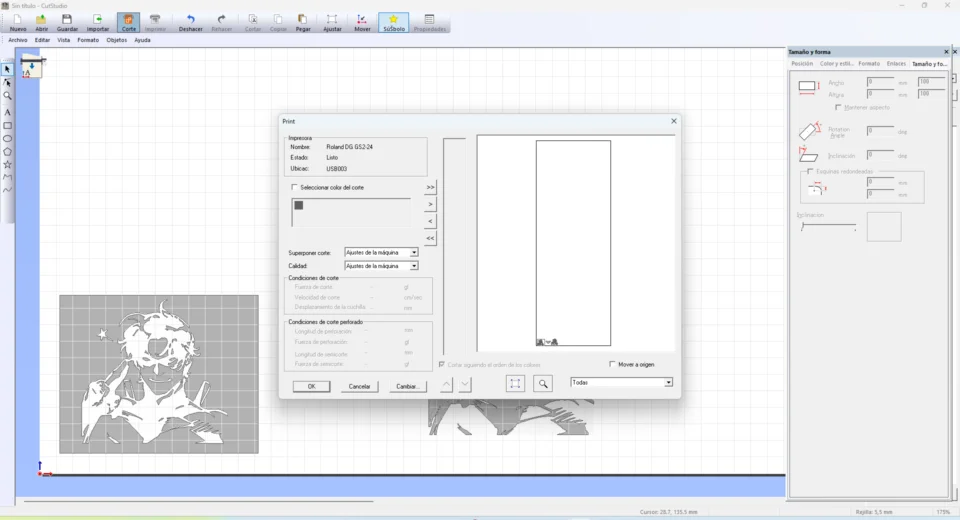This screenshot has width=960, height=520.
Task: Close the Print dialog with X
Action: click(x=673, y=121)
